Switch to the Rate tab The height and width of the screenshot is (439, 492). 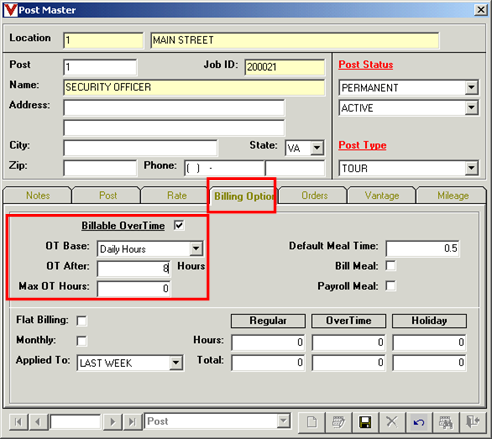click(x=177, y=195)
